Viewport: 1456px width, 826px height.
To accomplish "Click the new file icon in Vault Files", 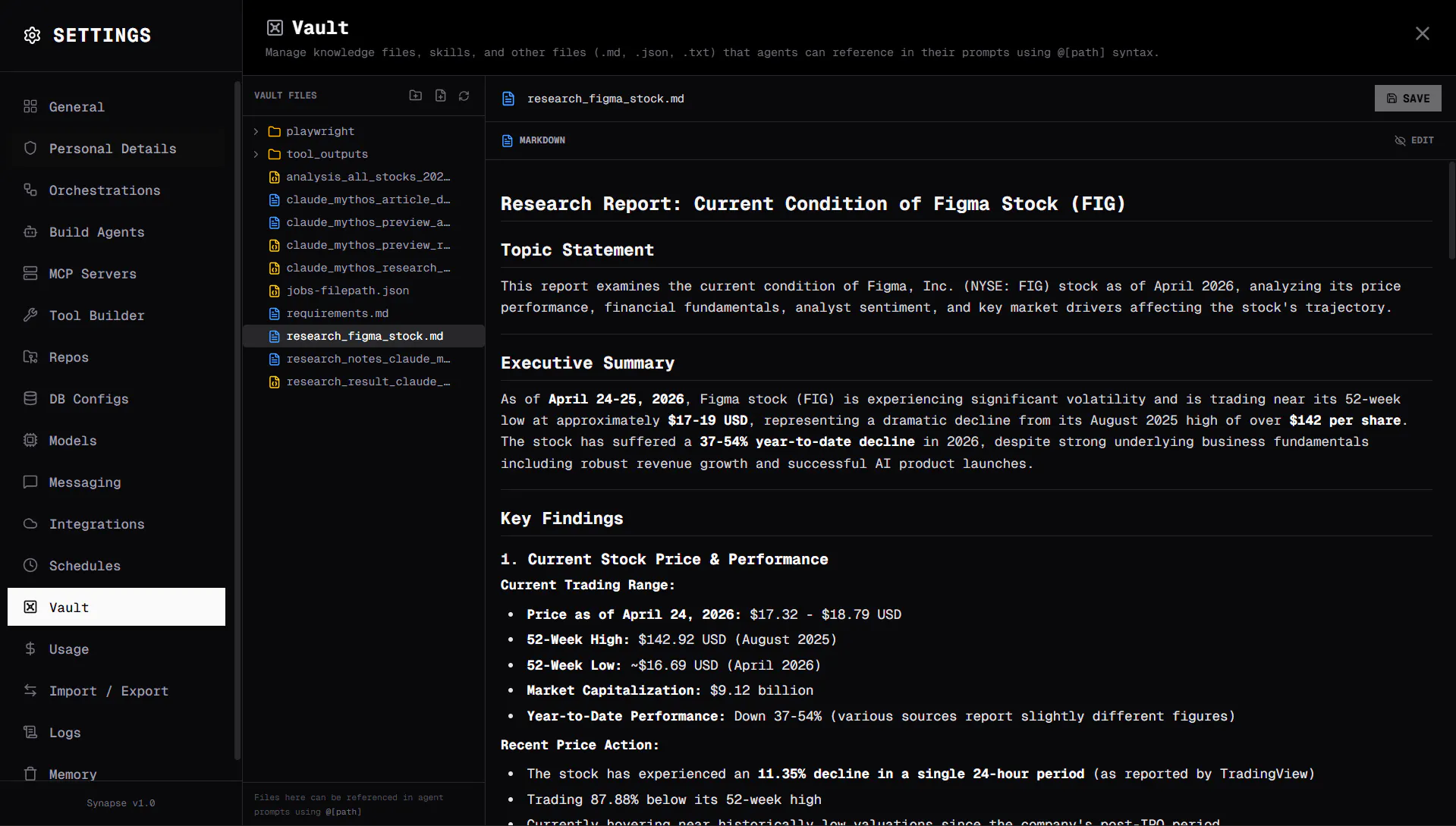I will coord(441,96).
